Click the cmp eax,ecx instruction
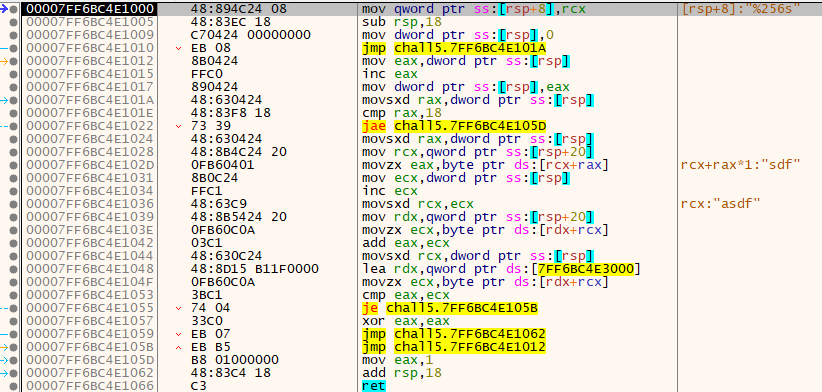The height and width of the screenshot is (392, 822). [402, 295]
